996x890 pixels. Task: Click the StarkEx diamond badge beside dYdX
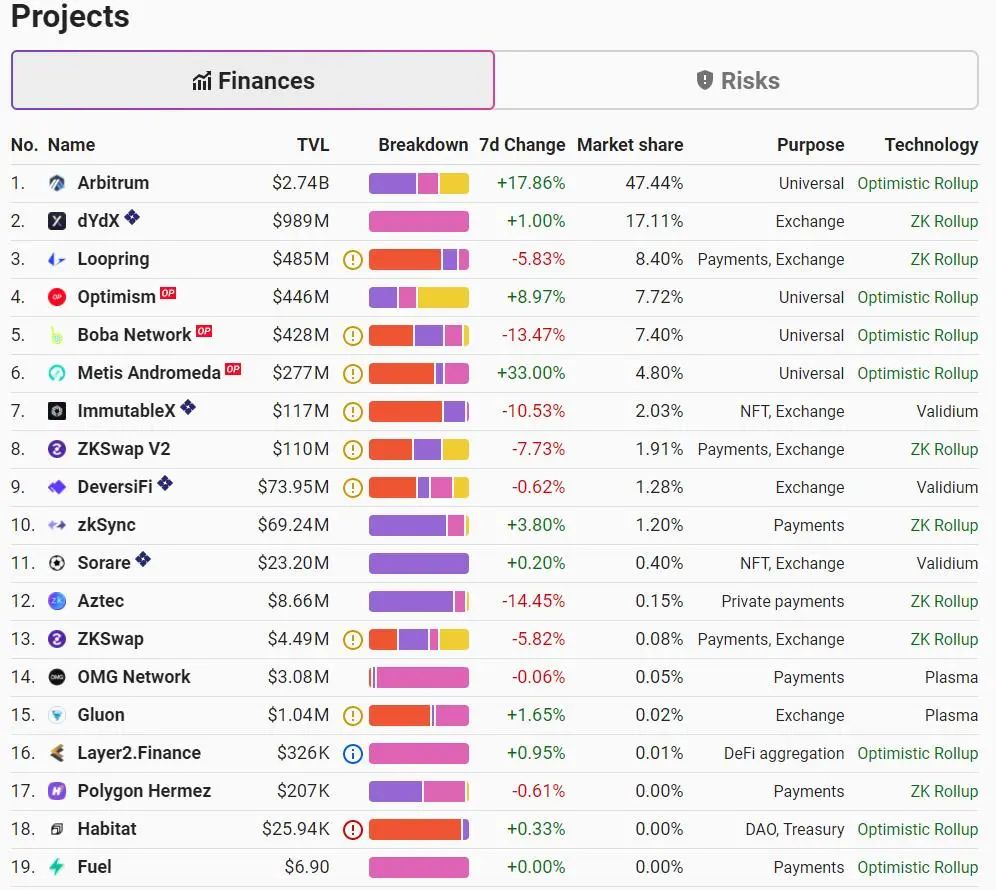tap(131, 217)
